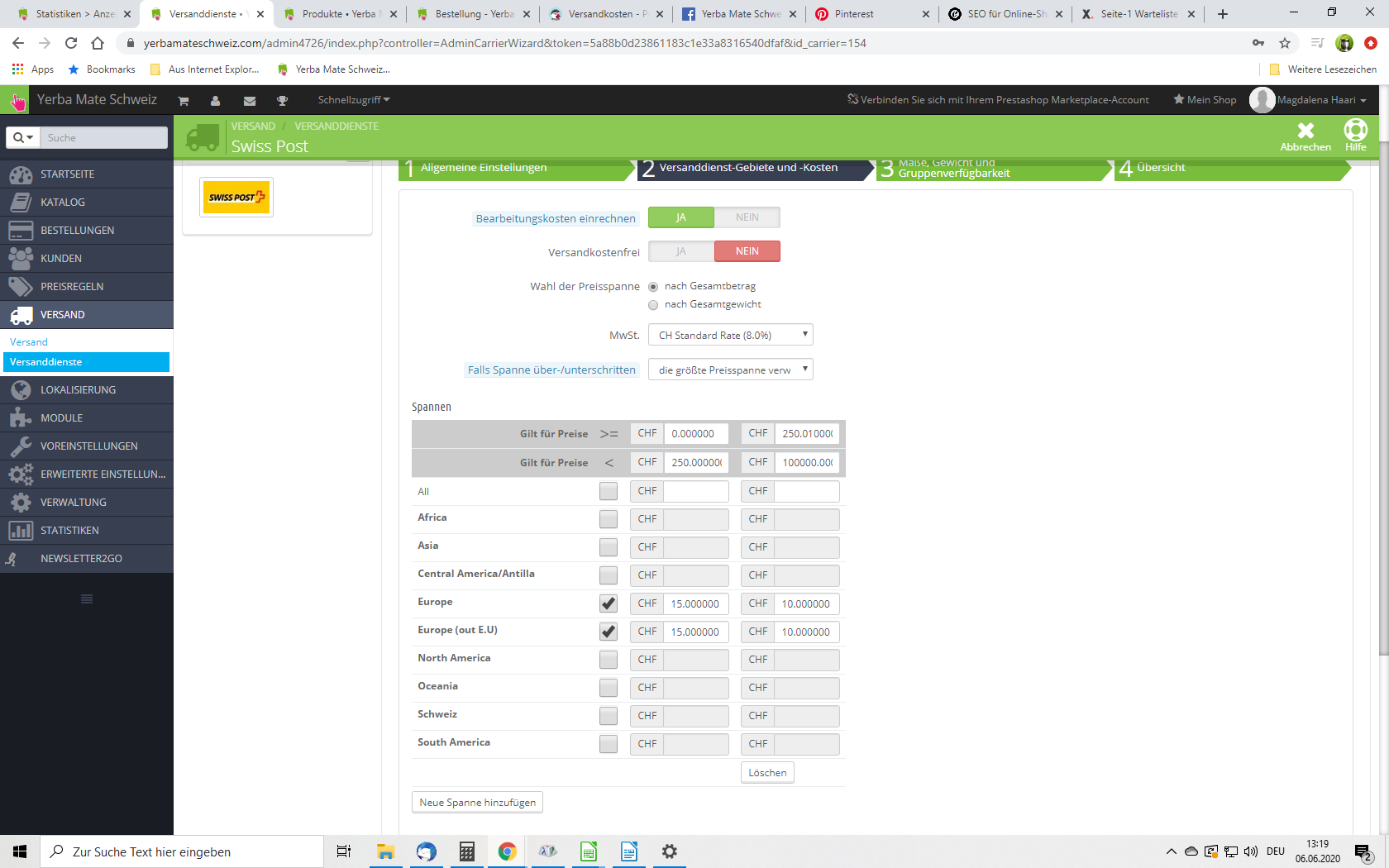Open the search type dropdown beside Suche
This screenshot has width=1389, height=868.
click(23, 138)
